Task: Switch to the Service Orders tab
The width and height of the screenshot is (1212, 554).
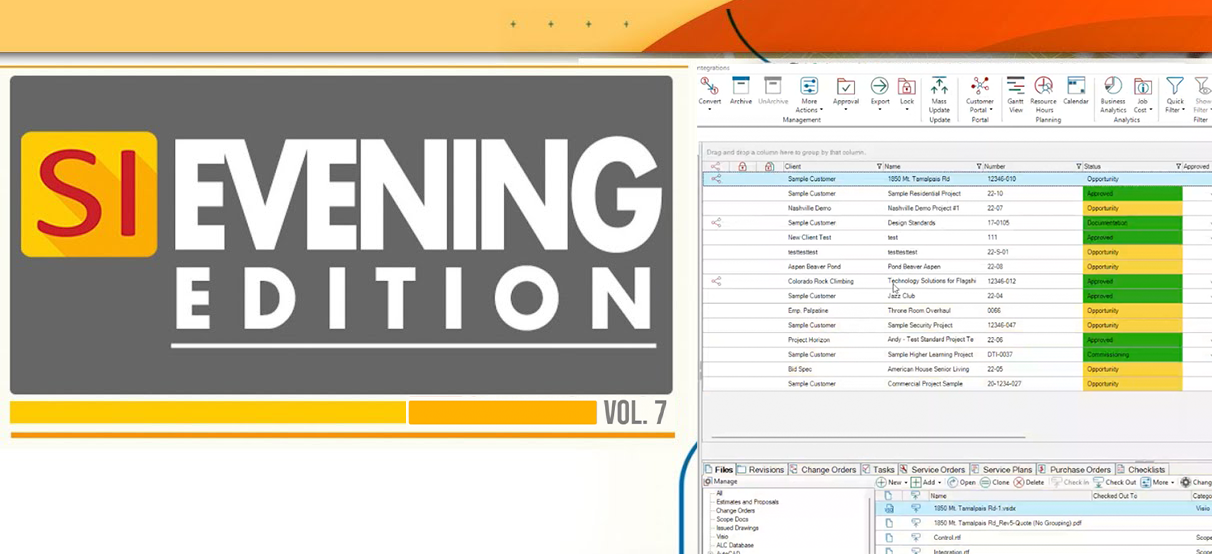Action: coord(933,469)
